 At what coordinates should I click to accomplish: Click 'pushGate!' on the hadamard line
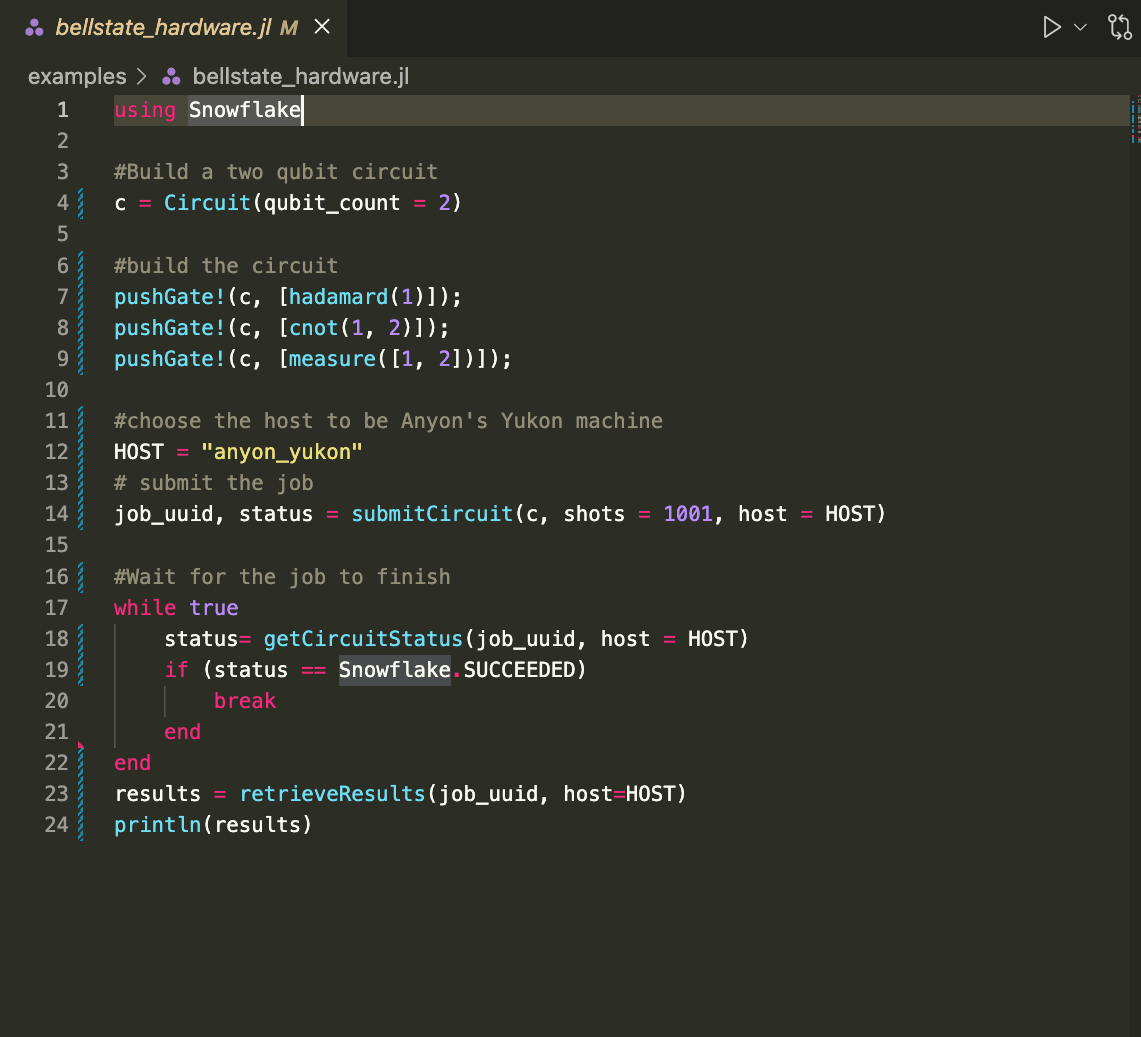170,297
